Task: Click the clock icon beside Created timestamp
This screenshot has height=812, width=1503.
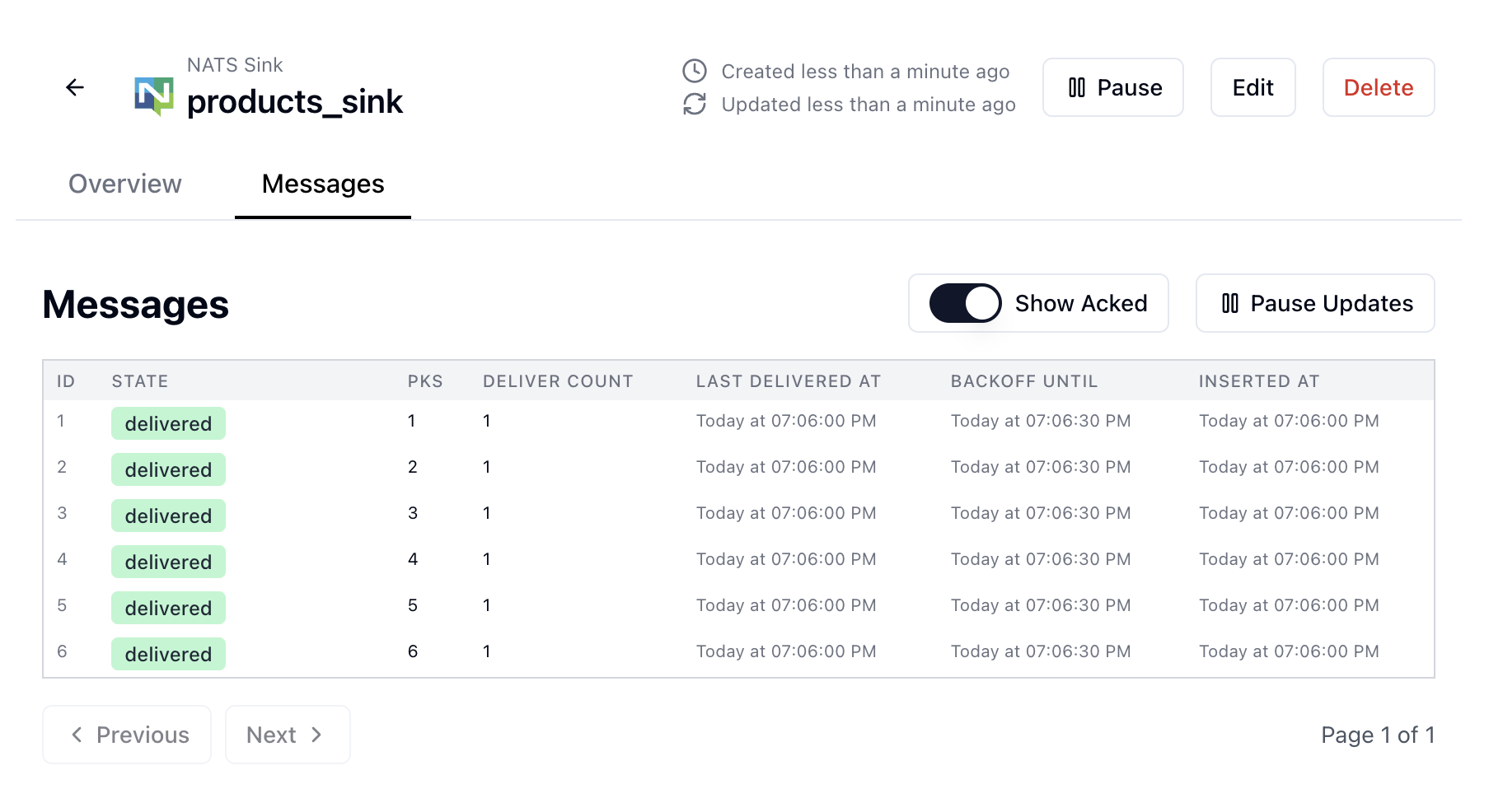Action: coord(695,72)
